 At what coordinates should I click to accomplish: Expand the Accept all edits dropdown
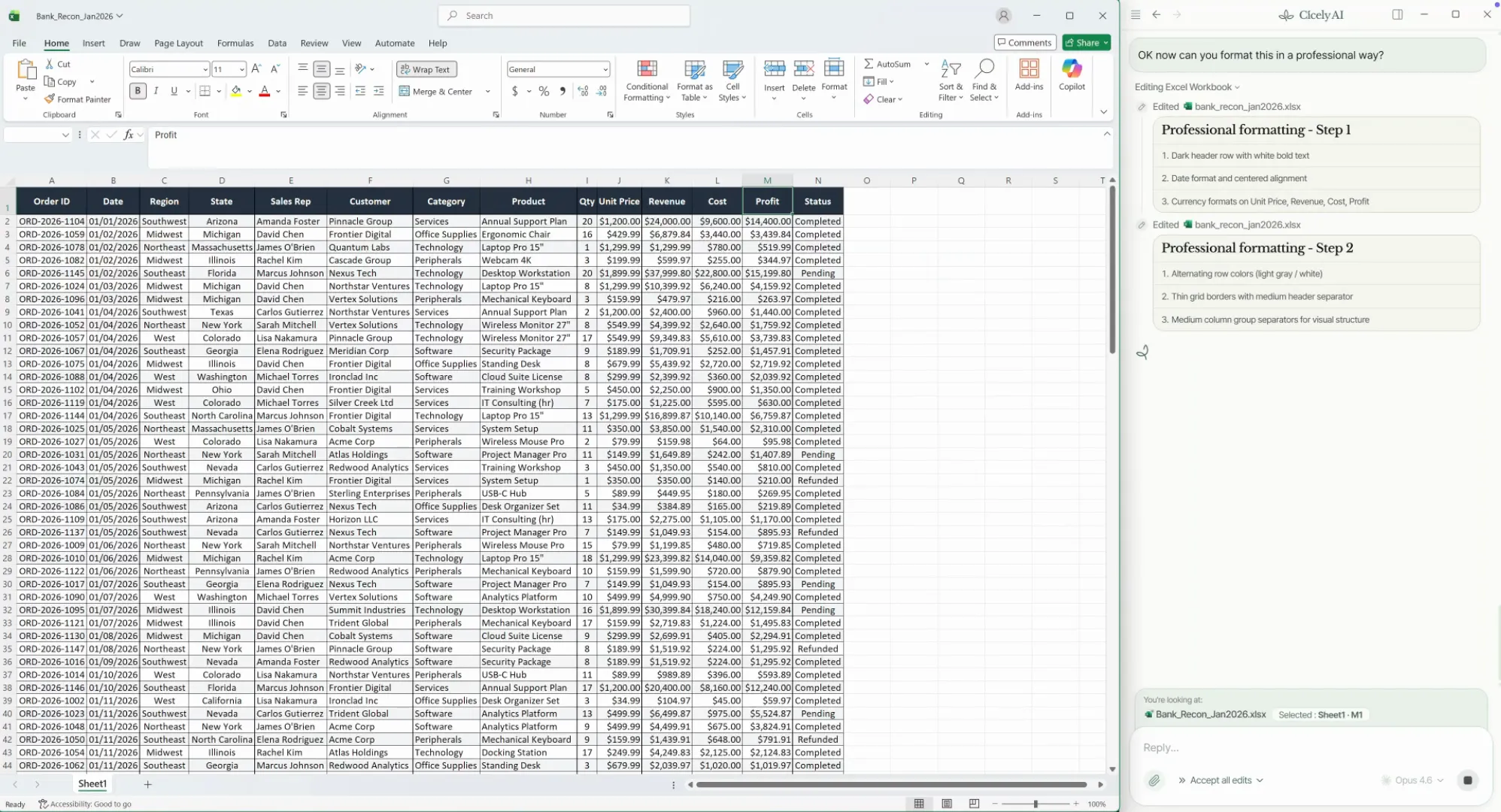coord(1260,780)
